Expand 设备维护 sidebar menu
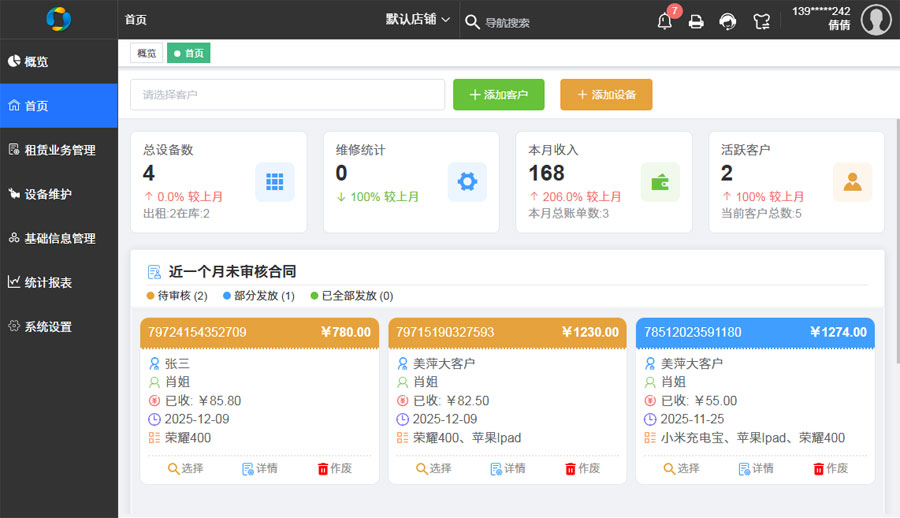This screenshot has width=900, height=518. point(59,194)
